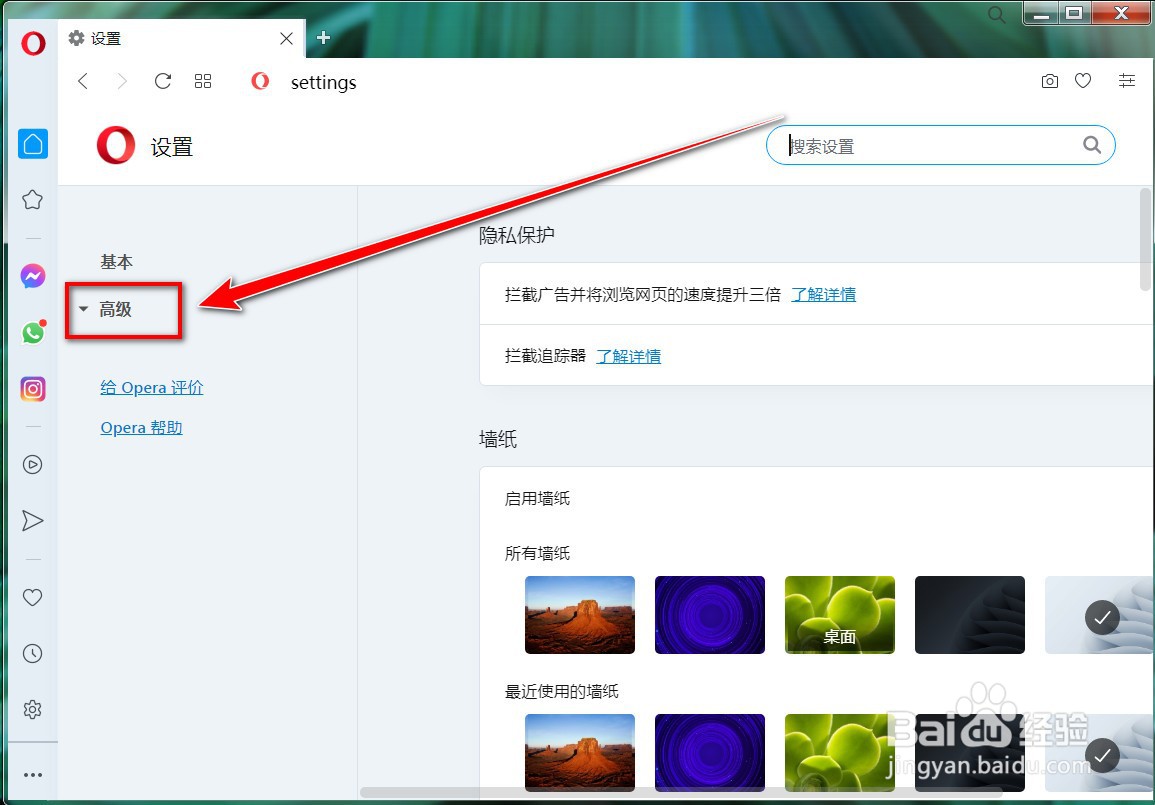Click the Opera logo beside settings address

pyautogui.click(x=260, y=81)
